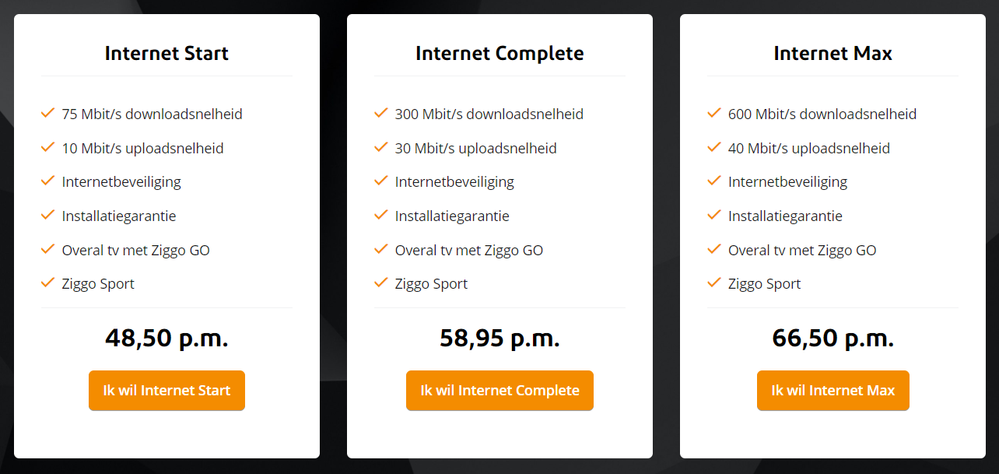Select the 'Internet Start' plan heading
Image resolution: width=999 pixels, height=474 pixels.
tap(166, 53)
